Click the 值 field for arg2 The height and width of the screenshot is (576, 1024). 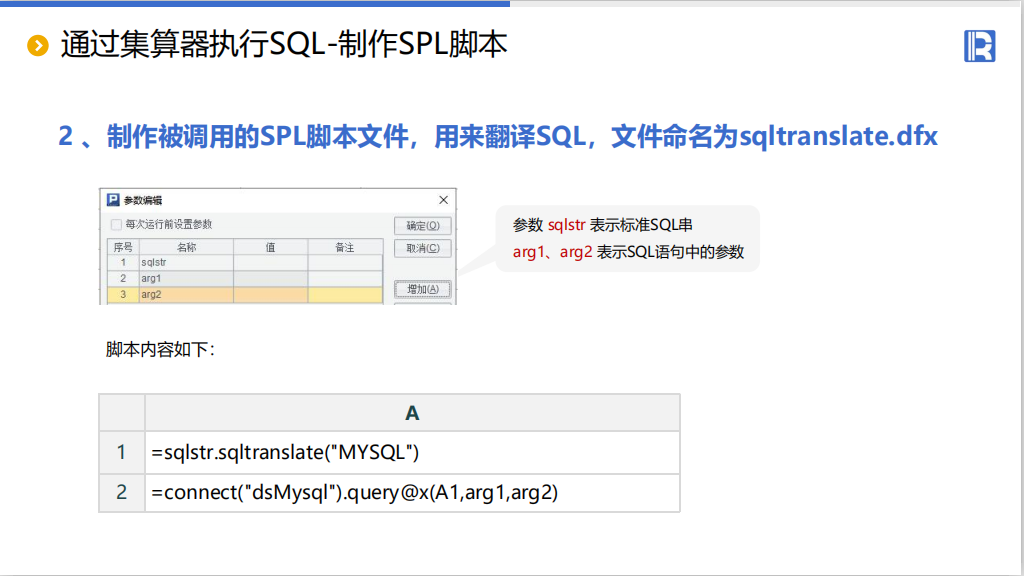(270, 295)
